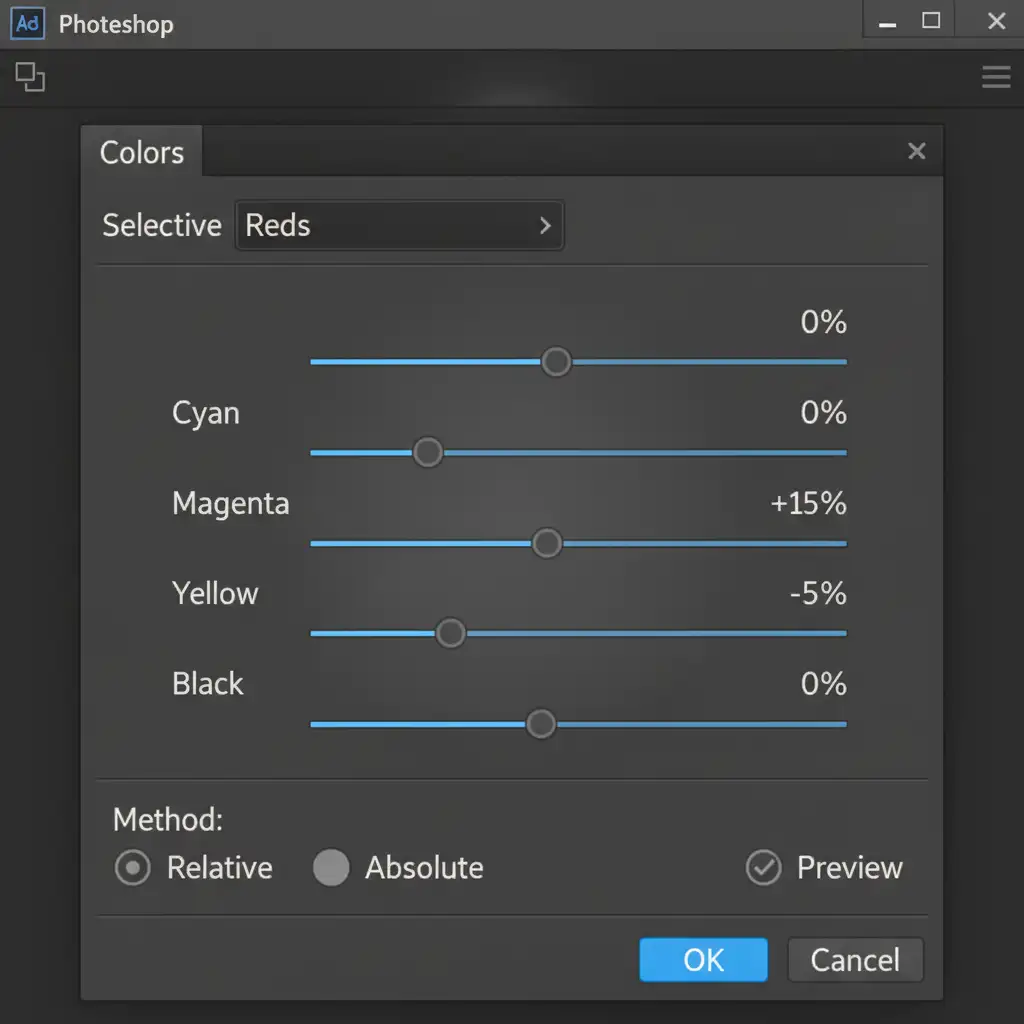Close the Colors dialog with X
The width and height of the screenshot is (1024, 1024).
click(916, 152)
